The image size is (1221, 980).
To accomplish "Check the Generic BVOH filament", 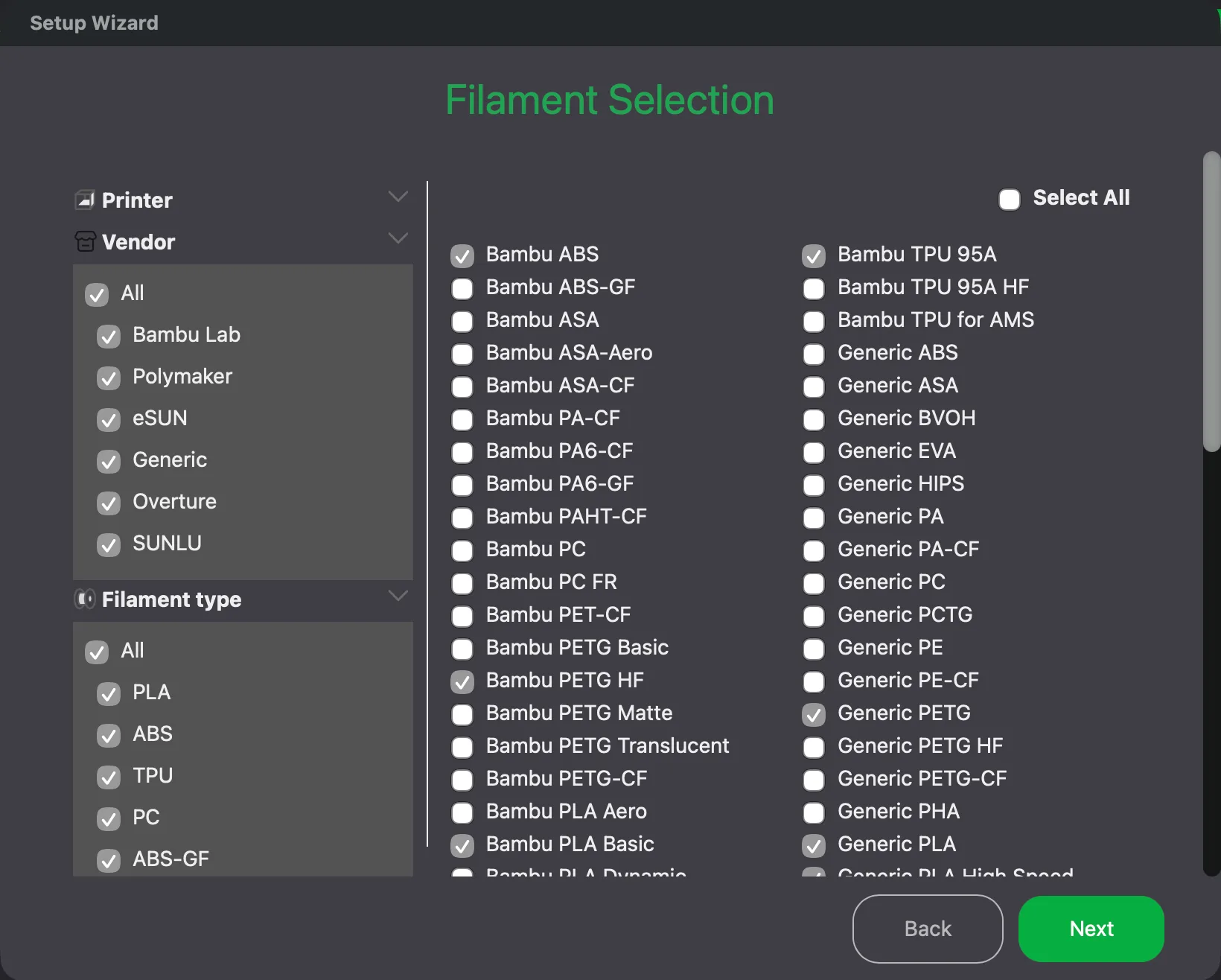I will tap(814, 419).
